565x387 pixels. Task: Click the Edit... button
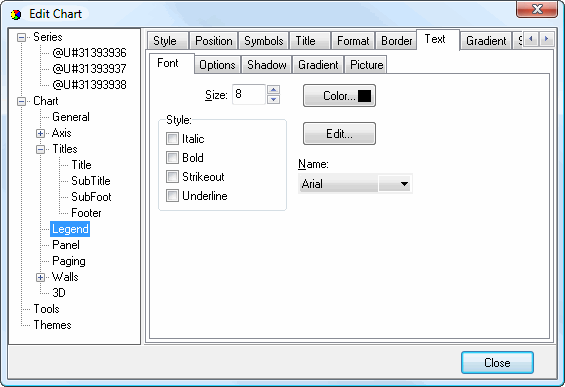pyautogui.click(x=339, y=134)
